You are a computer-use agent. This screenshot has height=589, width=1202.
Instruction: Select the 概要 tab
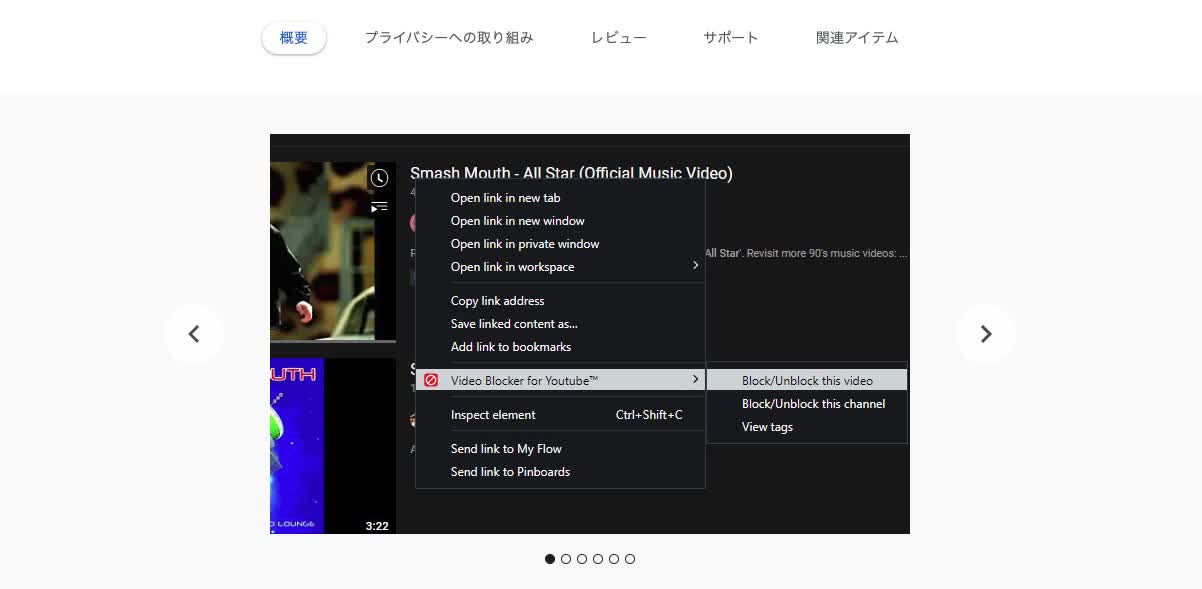pyautogui.click(x=294, y=38)
